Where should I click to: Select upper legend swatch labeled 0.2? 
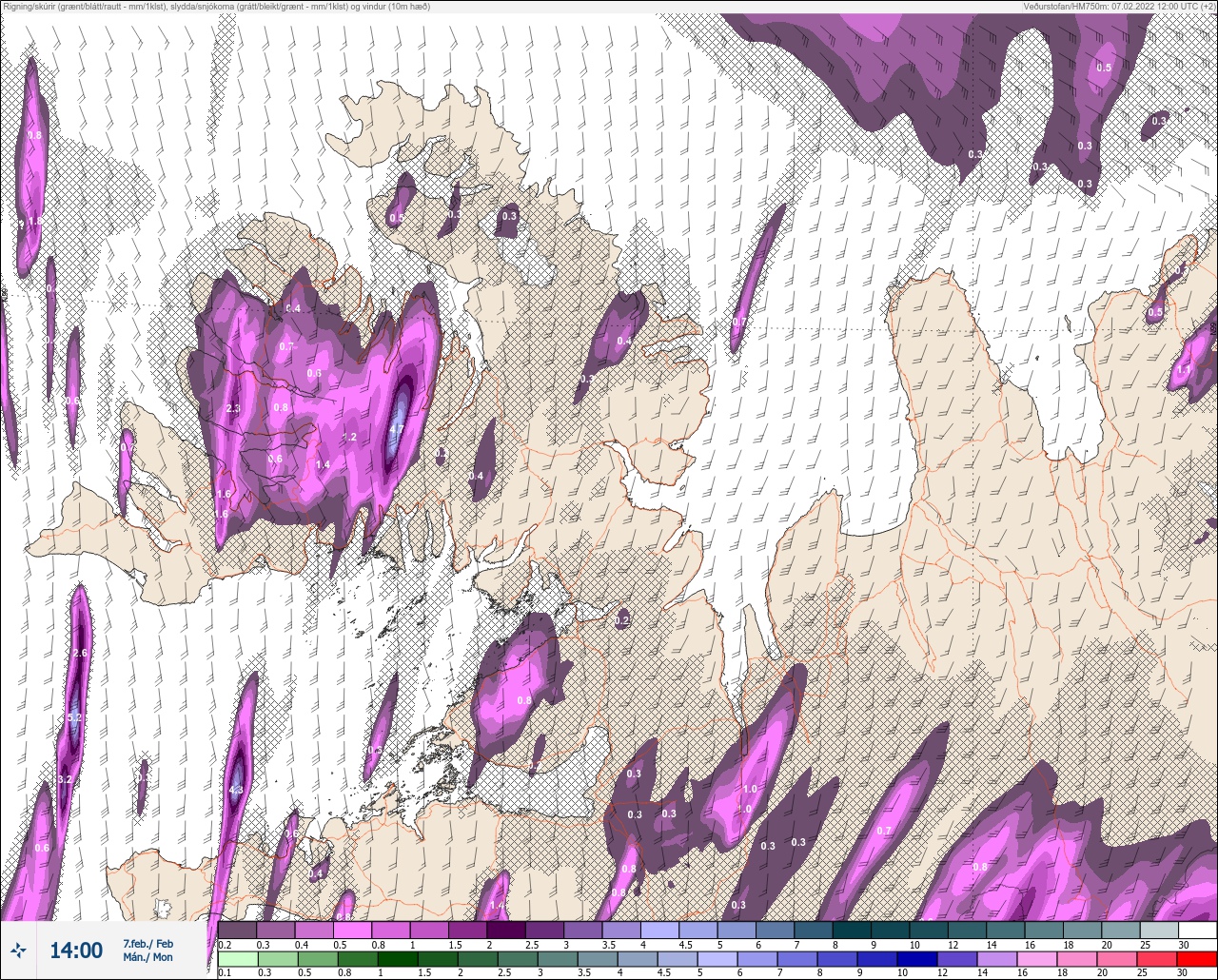coord(237,930)
